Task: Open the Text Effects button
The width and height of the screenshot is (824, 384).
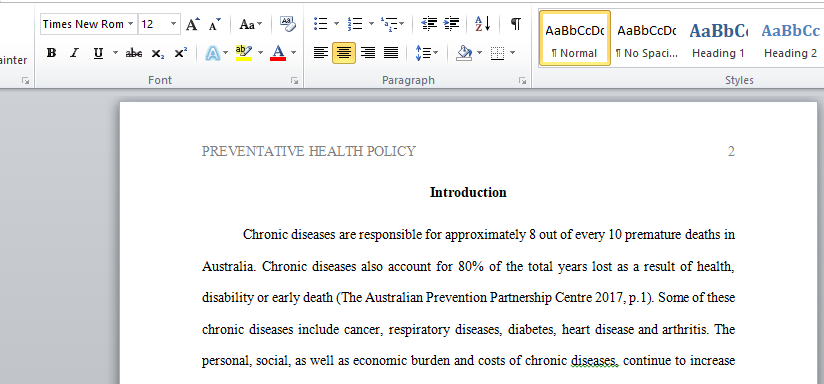Action: click(x=212, y=53)
